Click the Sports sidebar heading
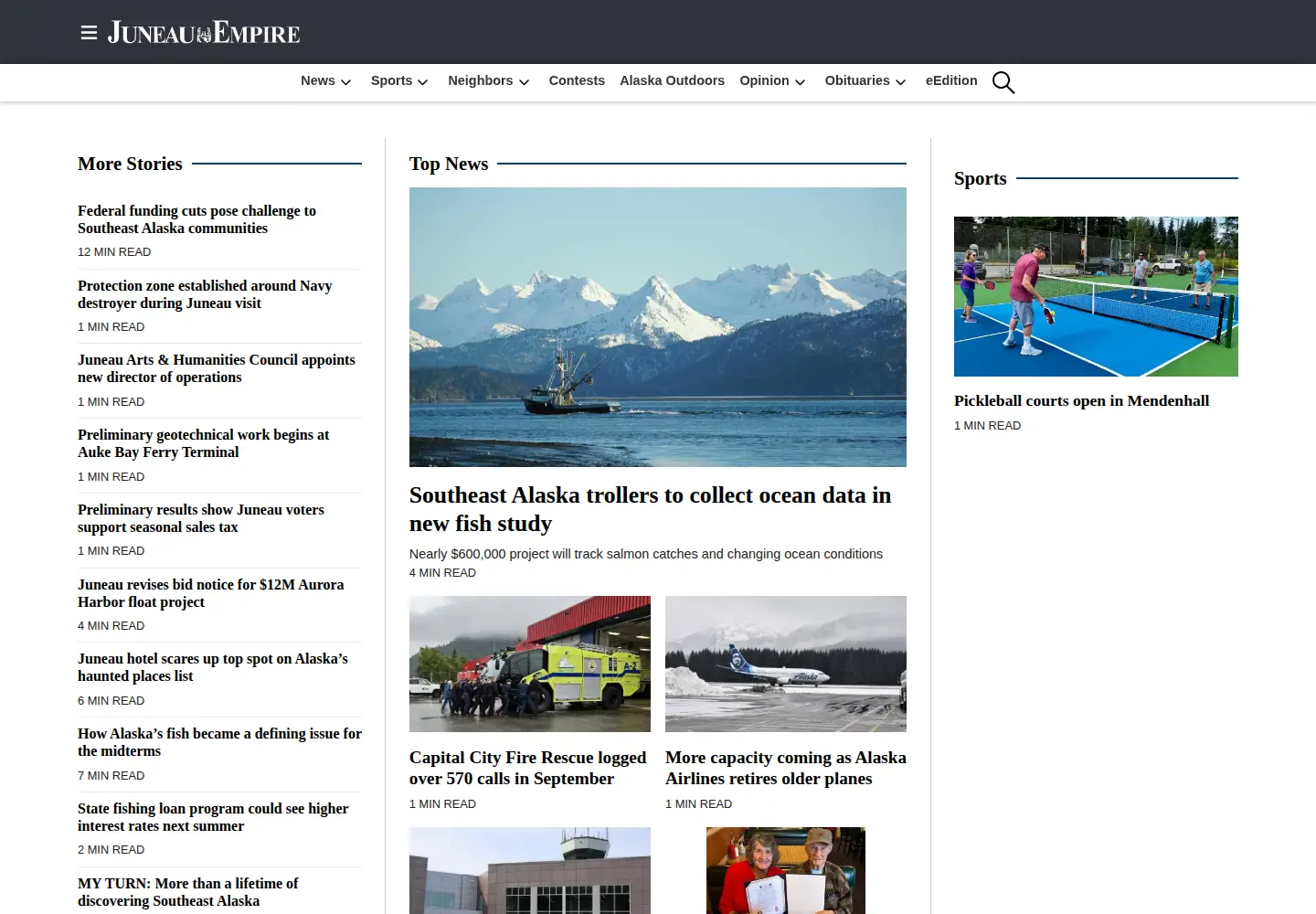1316x914 pixels. (x=980, y=178)
